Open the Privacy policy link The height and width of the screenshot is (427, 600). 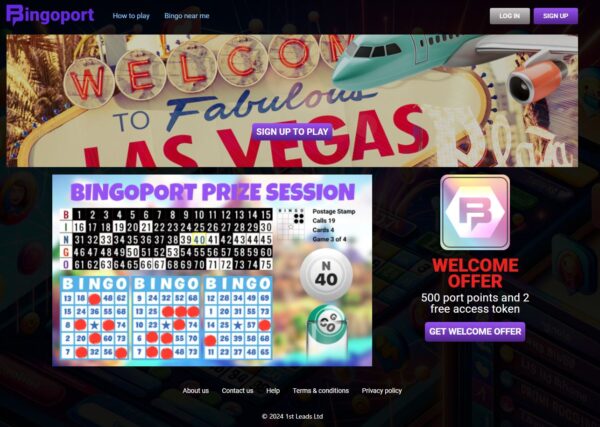coord(382,391)
